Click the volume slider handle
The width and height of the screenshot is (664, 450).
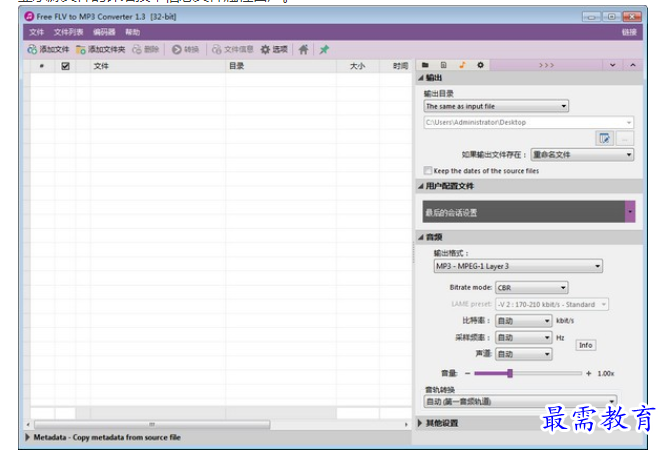(510, 373)
